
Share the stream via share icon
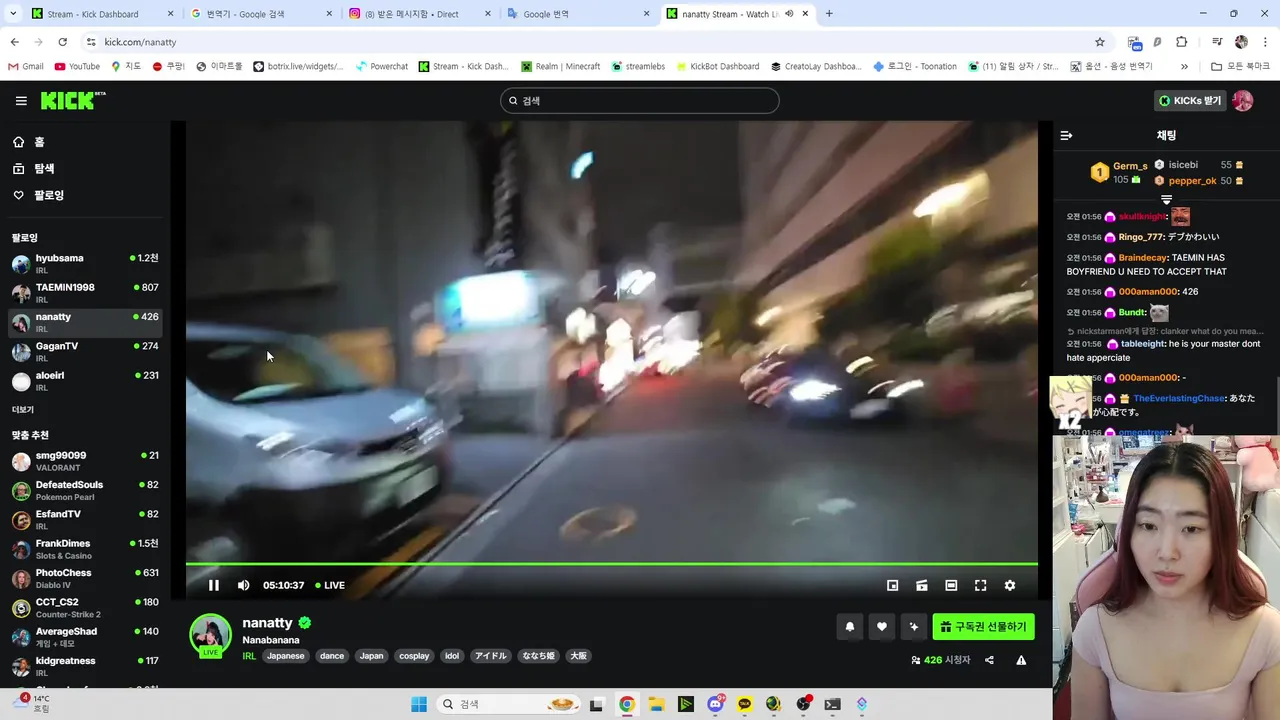point(989,660)
